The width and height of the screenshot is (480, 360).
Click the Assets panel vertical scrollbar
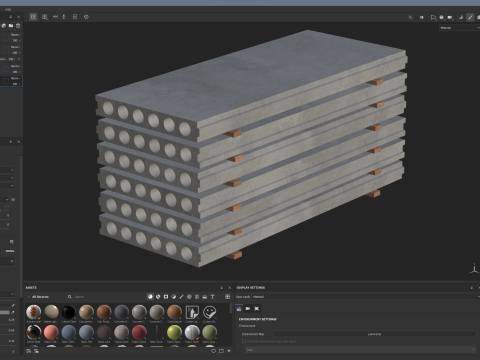click(230, 308)
